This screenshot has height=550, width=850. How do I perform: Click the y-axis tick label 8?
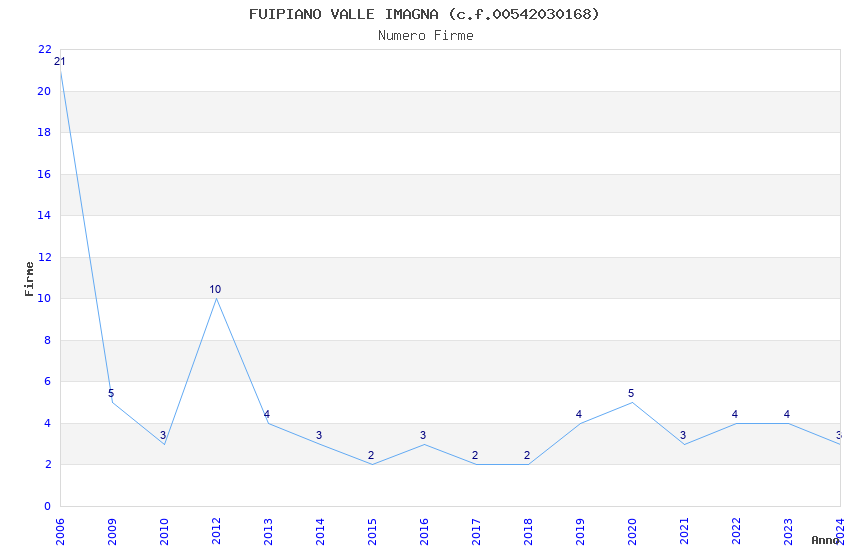click(x=48, y=340)
